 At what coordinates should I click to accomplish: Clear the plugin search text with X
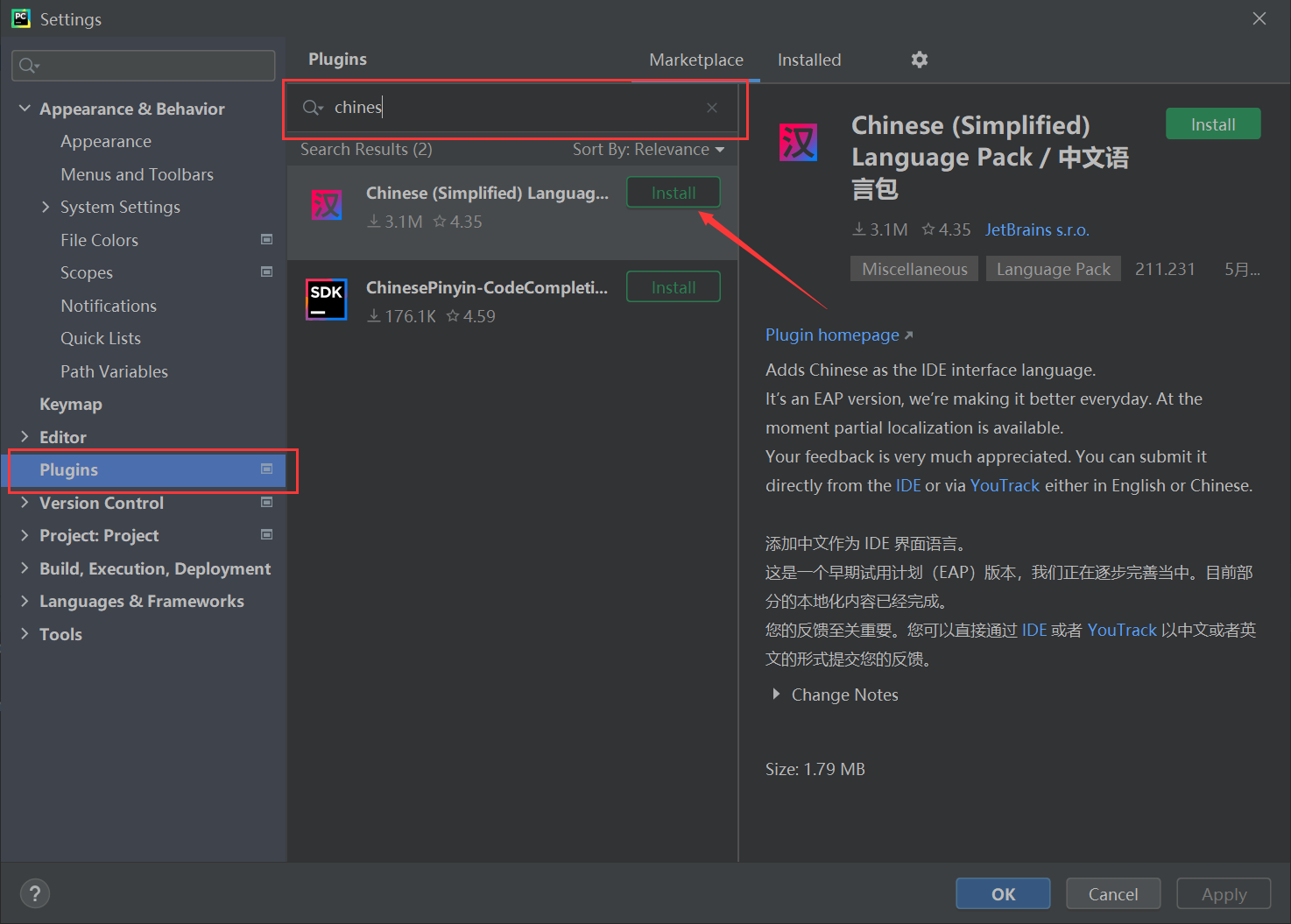[712, 107]
